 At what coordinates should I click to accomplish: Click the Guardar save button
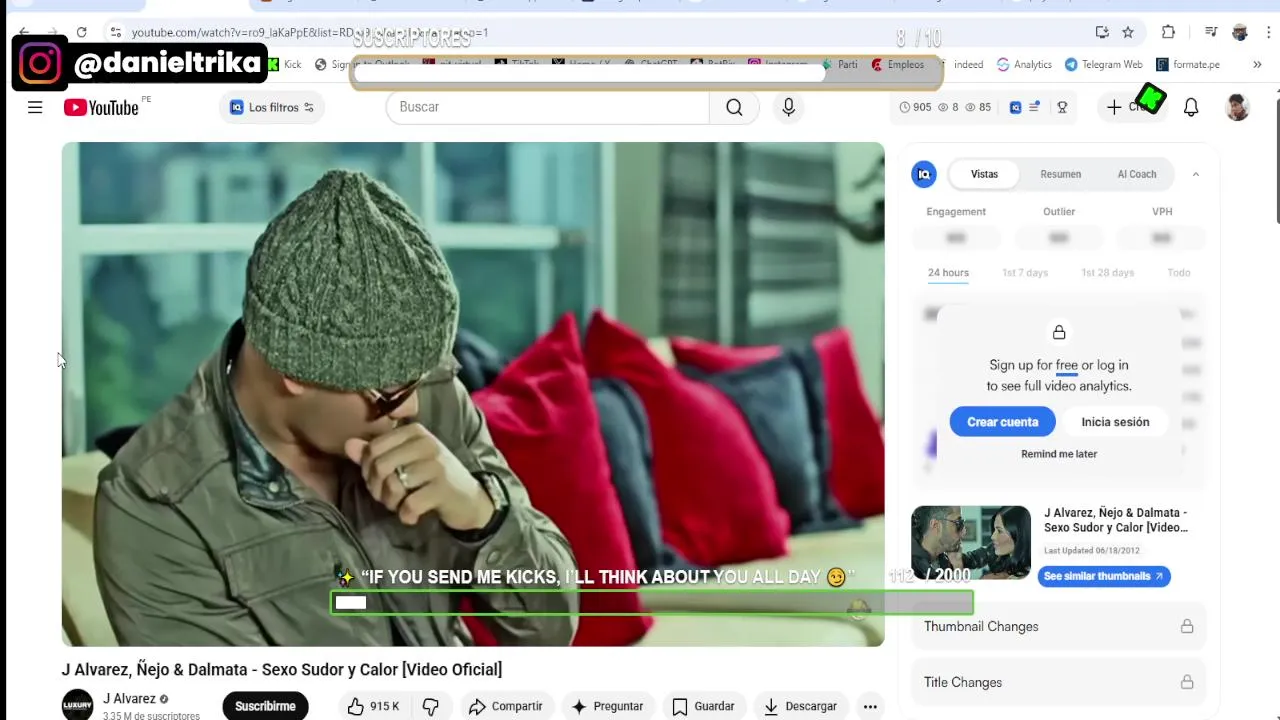coord(704,706)
